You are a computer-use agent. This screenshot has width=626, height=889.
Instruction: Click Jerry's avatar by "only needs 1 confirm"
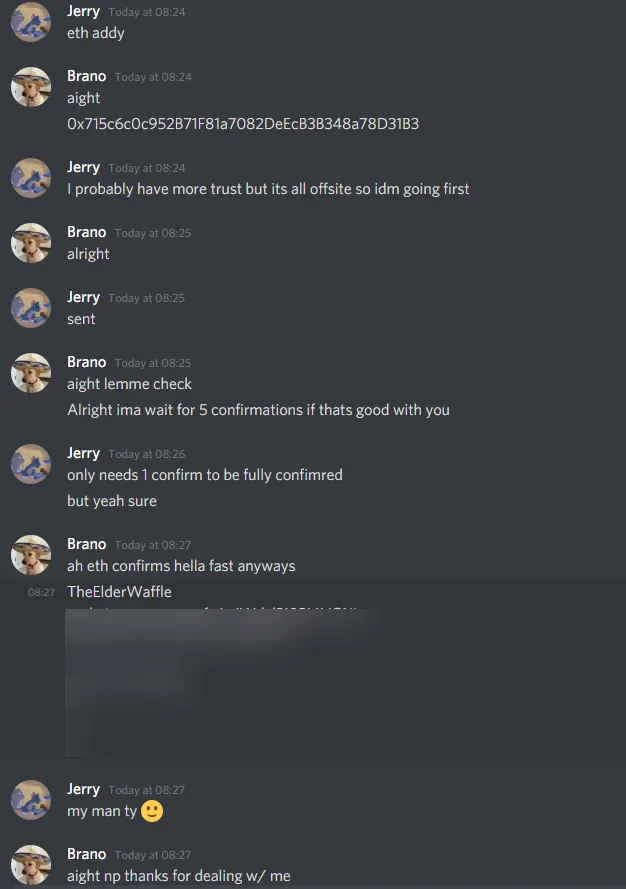[31, 464]
